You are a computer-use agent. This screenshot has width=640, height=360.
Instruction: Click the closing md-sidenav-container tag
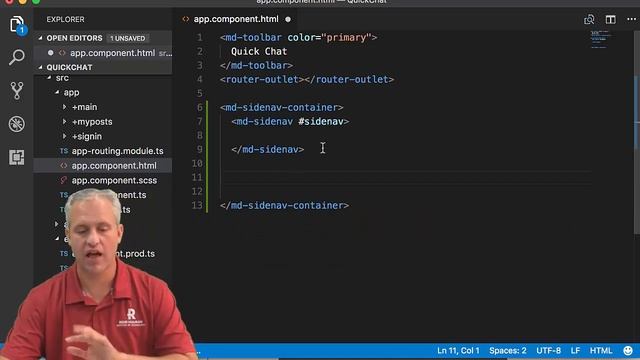point(284,205)
